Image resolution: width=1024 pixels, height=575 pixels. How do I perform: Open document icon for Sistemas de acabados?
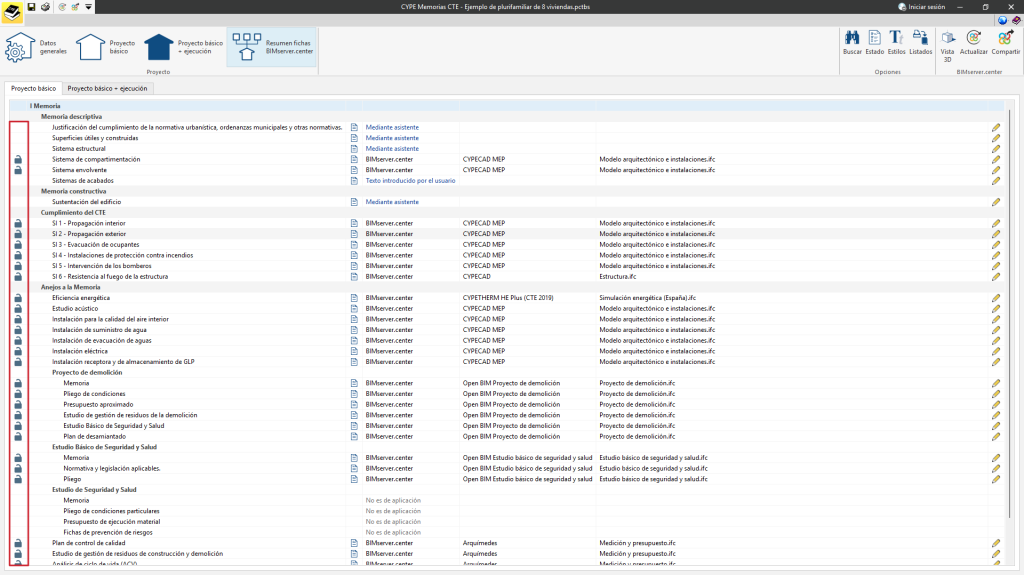pos(354,180)
